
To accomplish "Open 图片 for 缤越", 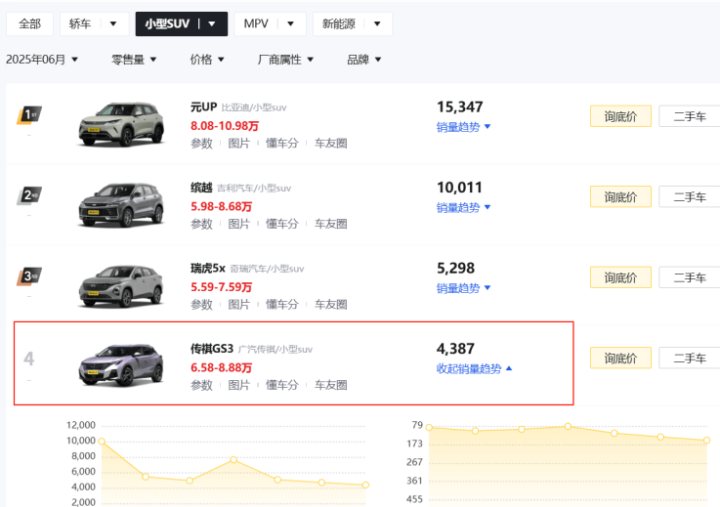I will pyautogui.click(x=239, y=224).
